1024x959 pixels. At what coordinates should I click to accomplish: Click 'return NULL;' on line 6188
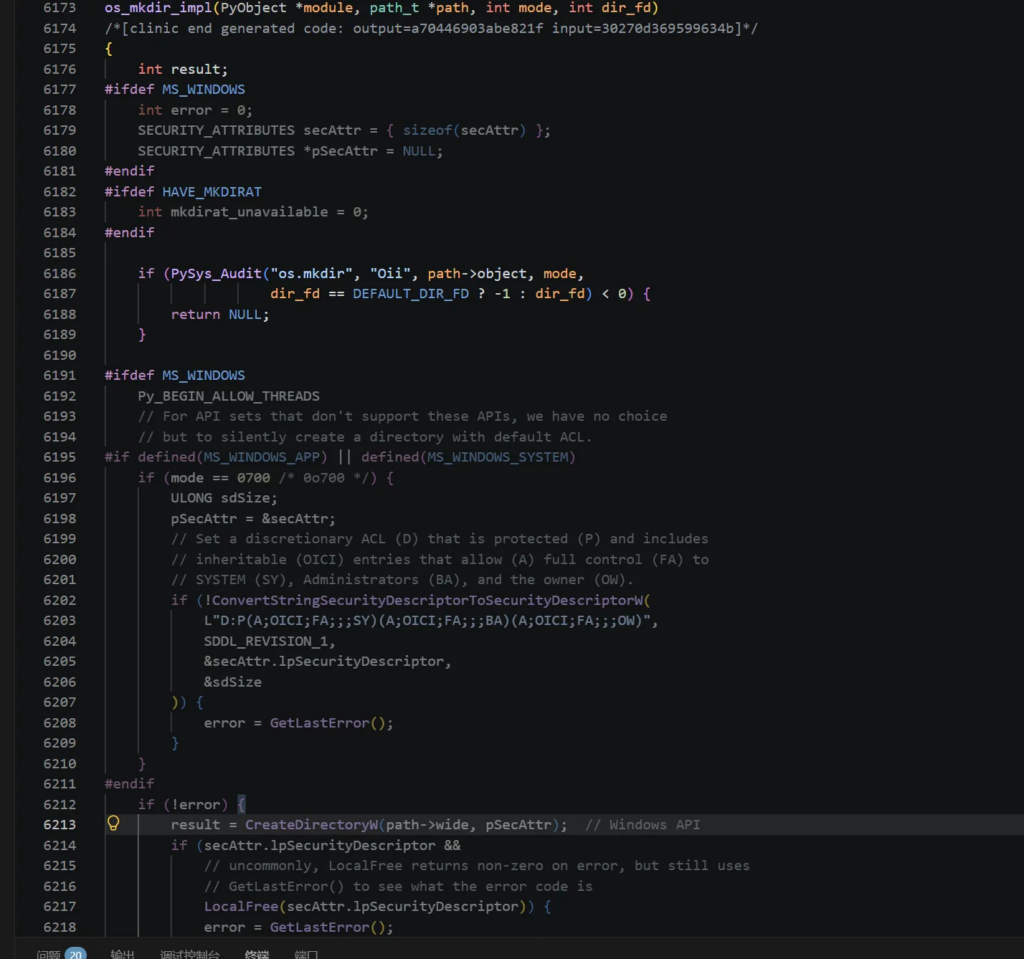[219, 314]
